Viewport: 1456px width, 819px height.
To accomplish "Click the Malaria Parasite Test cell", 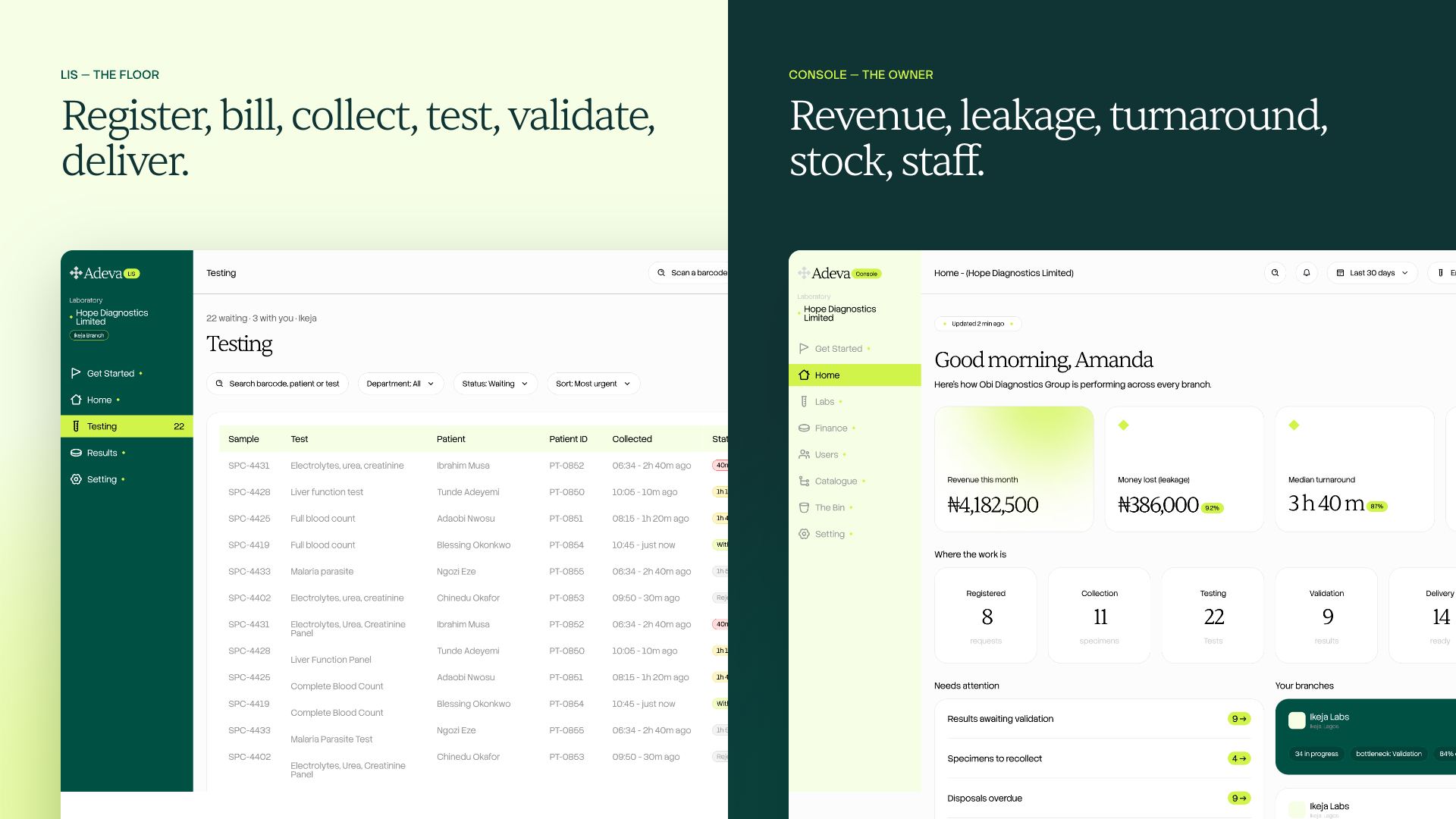I will [x=331, y=739].
